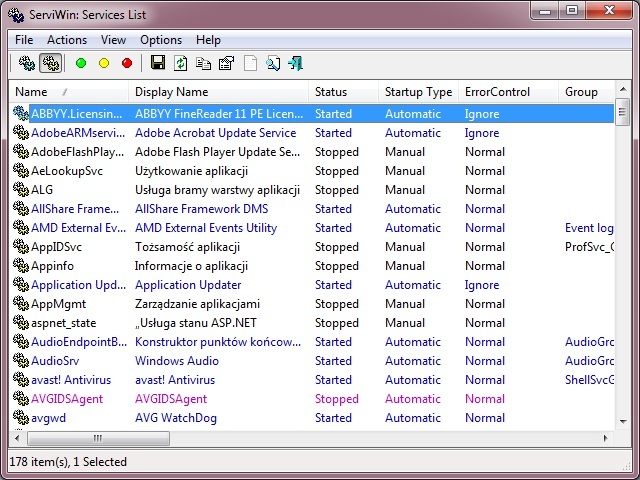Start the service with the green circle
This screenshot has width=640, height=480.
pos(81,63)
